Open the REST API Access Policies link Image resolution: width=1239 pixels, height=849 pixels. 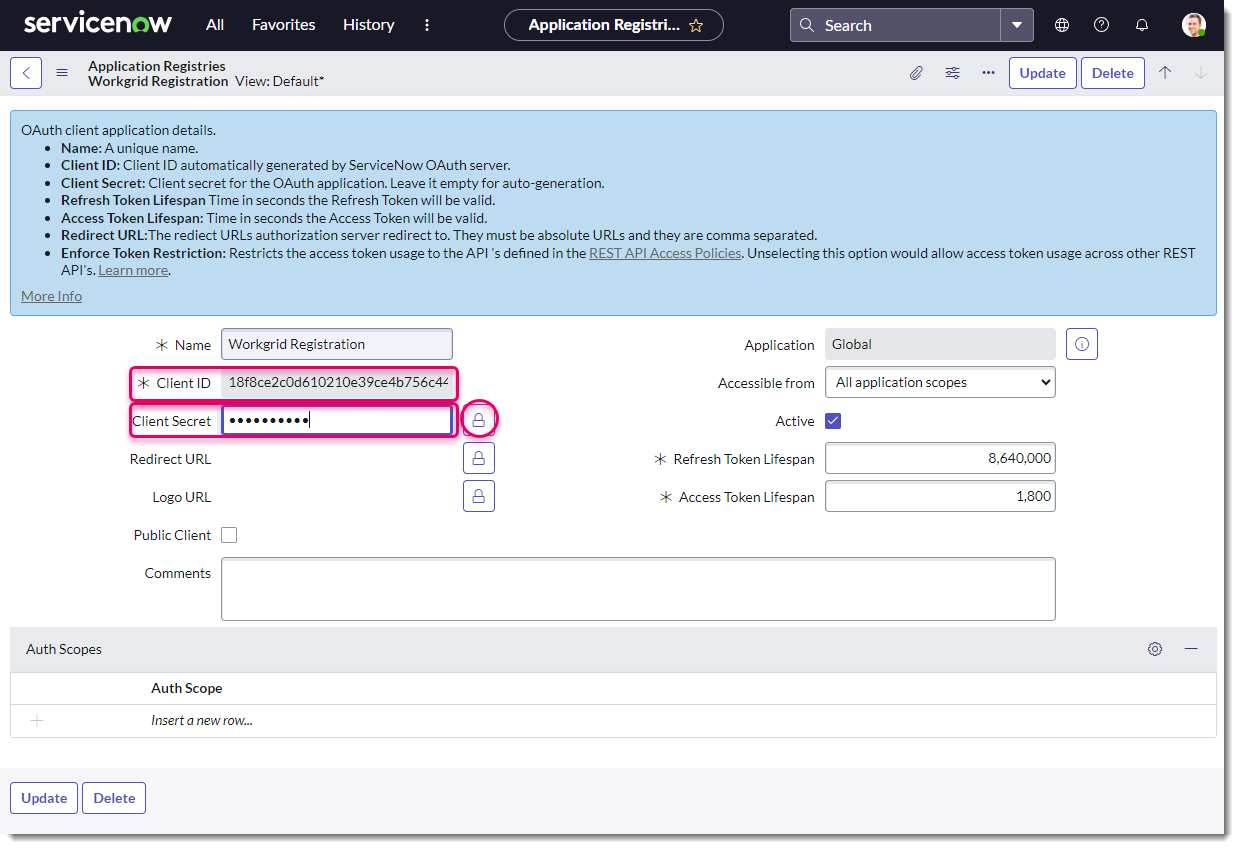pyautogui.click(x=664, y=252)
